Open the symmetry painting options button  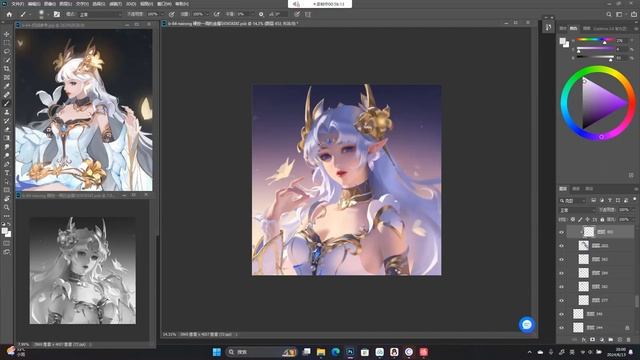click(308, 14)
